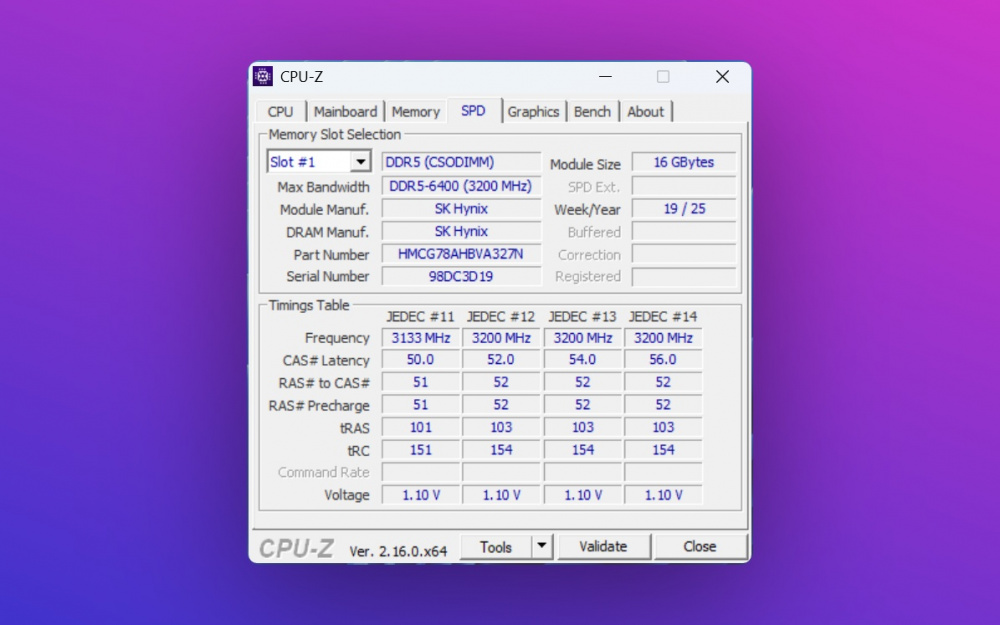
Task: Open the CPU tab
Action: [x=280, y=112]
